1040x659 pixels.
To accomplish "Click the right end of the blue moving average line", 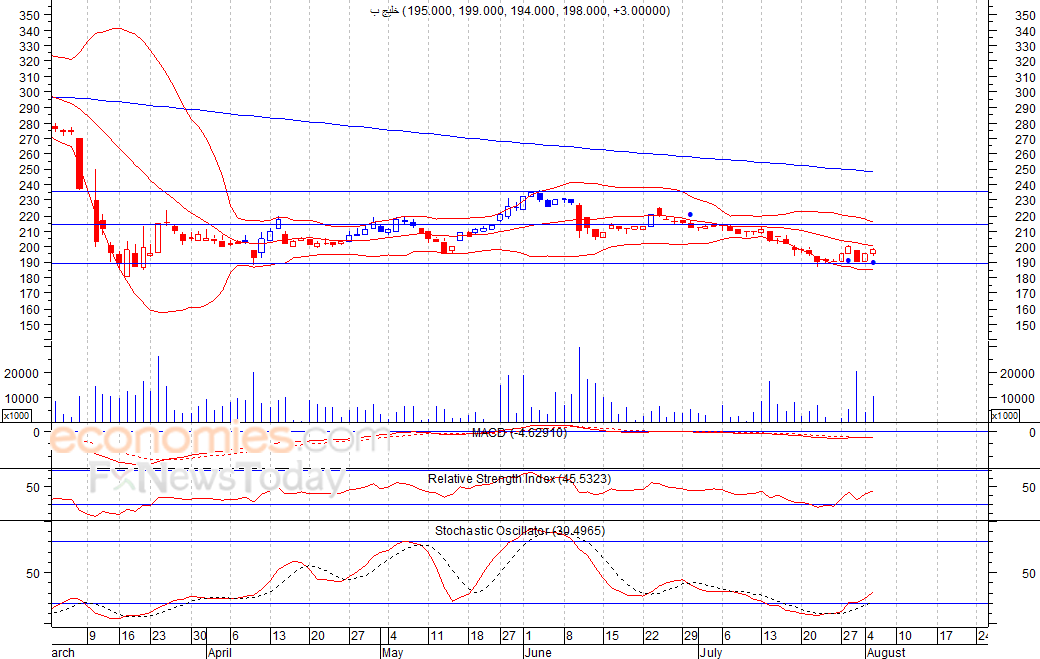I will coord(872,172).
